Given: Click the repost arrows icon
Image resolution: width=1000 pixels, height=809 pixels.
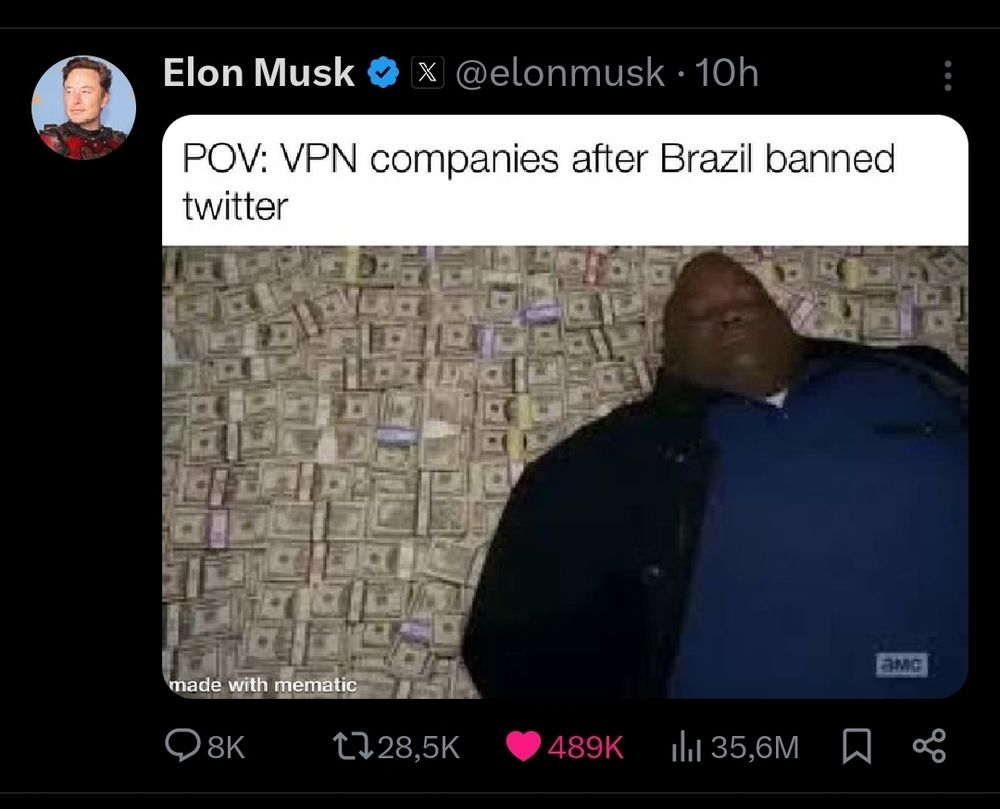Looking at the screenshot, I should tap(353, 746).
